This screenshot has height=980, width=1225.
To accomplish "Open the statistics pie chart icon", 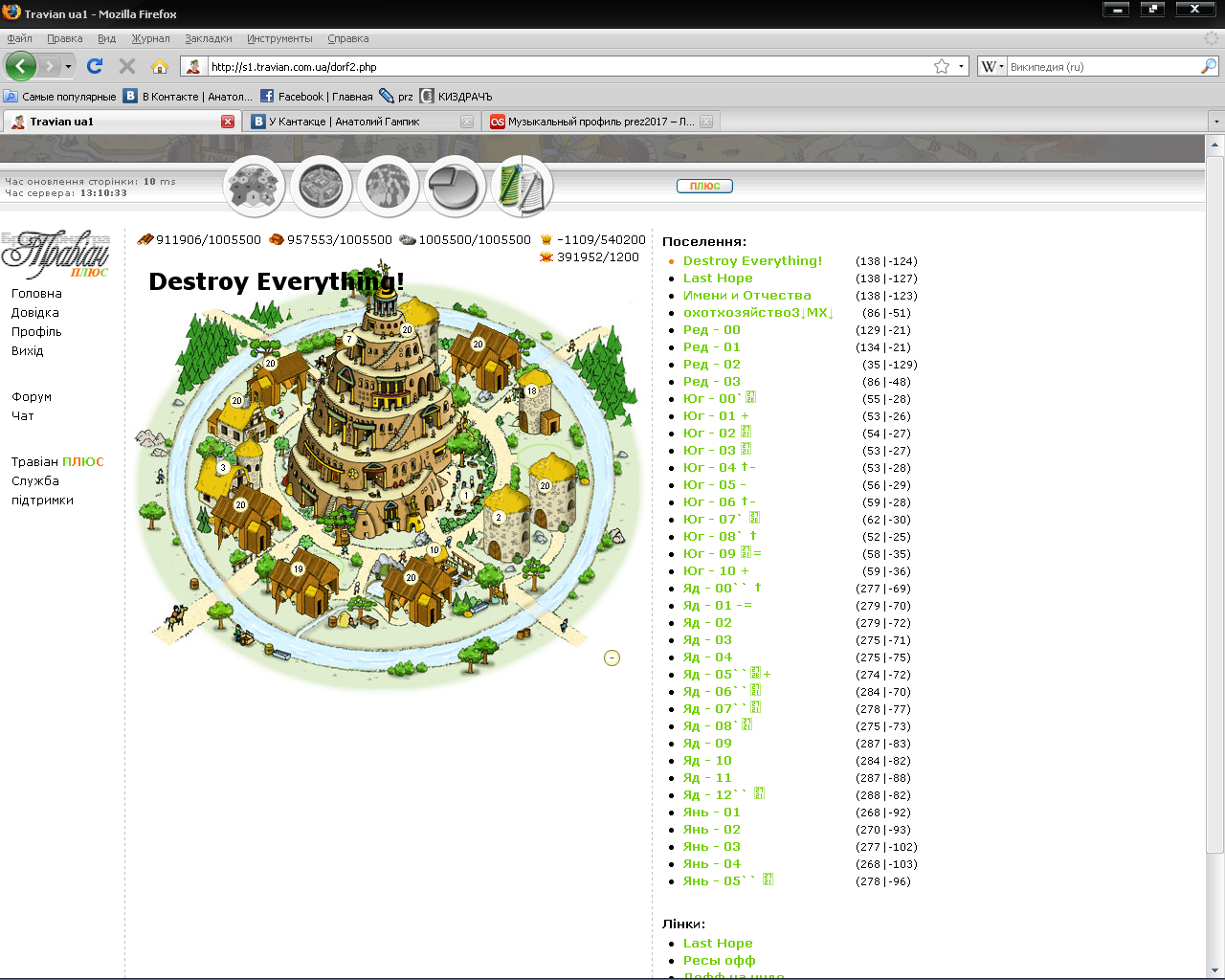I will coord(455,187).
